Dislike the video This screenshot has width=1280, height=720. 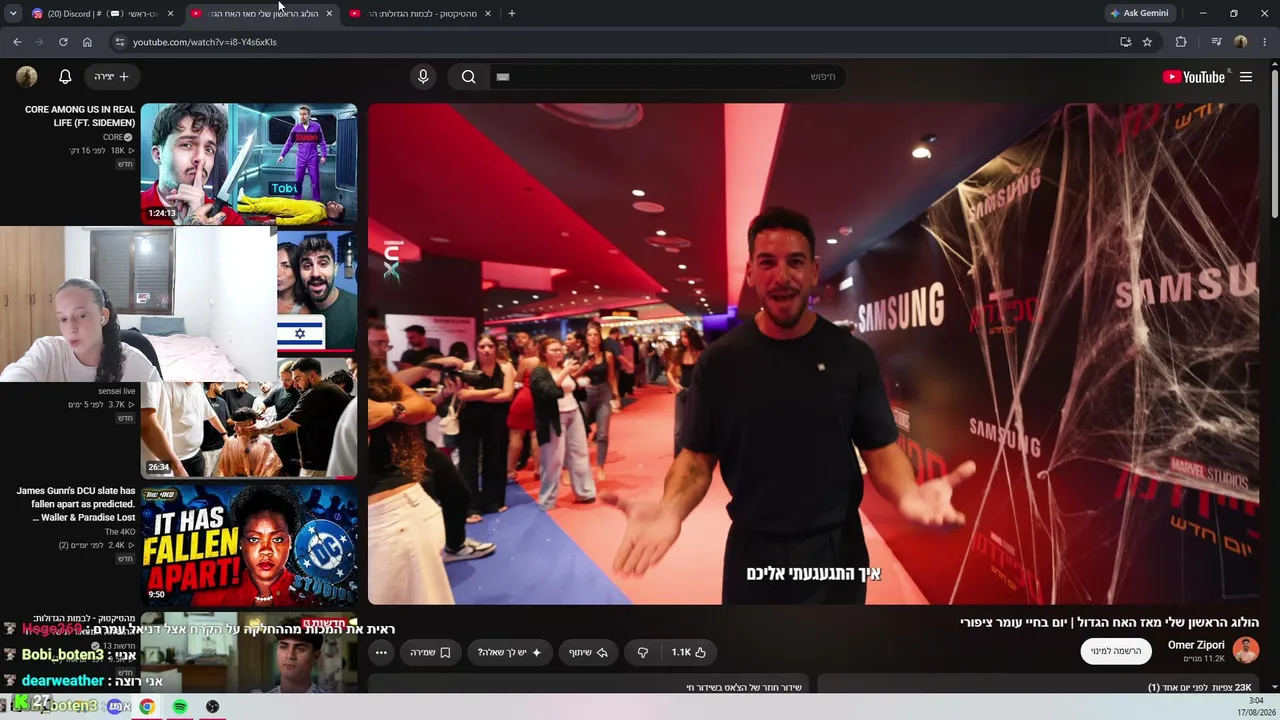pyautogui.click(x=642, y=652)
